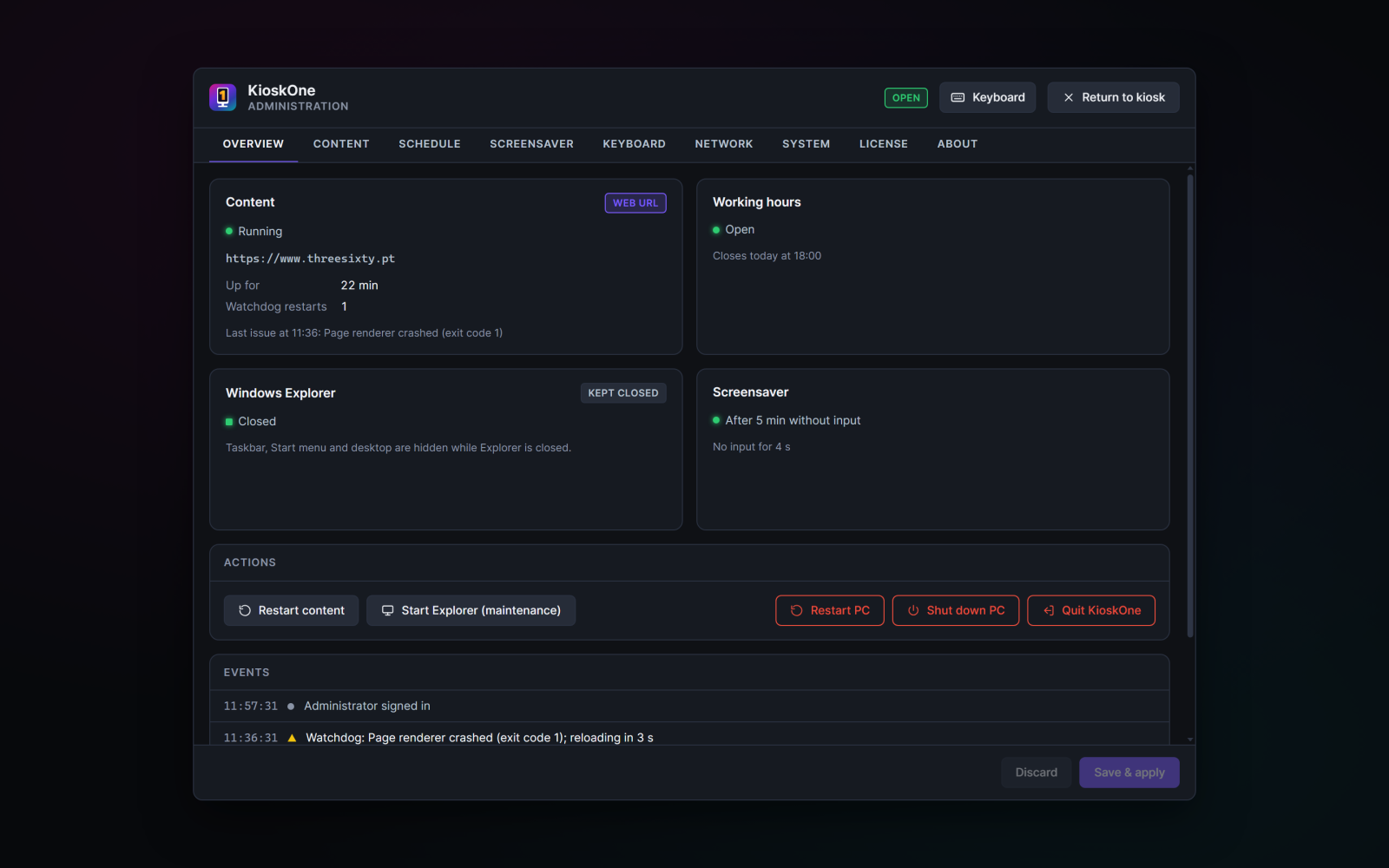Switch to the Content tab
The height and width of the screenshot is (868, 1389).
pos(341,144)
